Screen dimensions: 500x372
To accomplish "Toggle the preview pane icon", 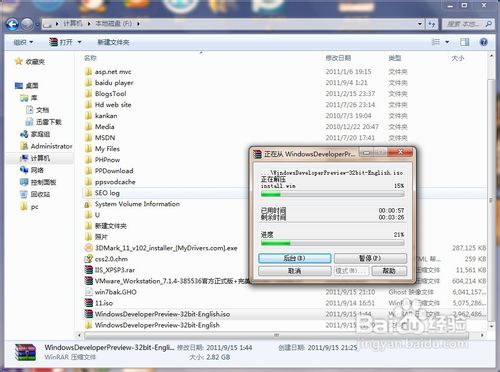I will pos(464,42).
